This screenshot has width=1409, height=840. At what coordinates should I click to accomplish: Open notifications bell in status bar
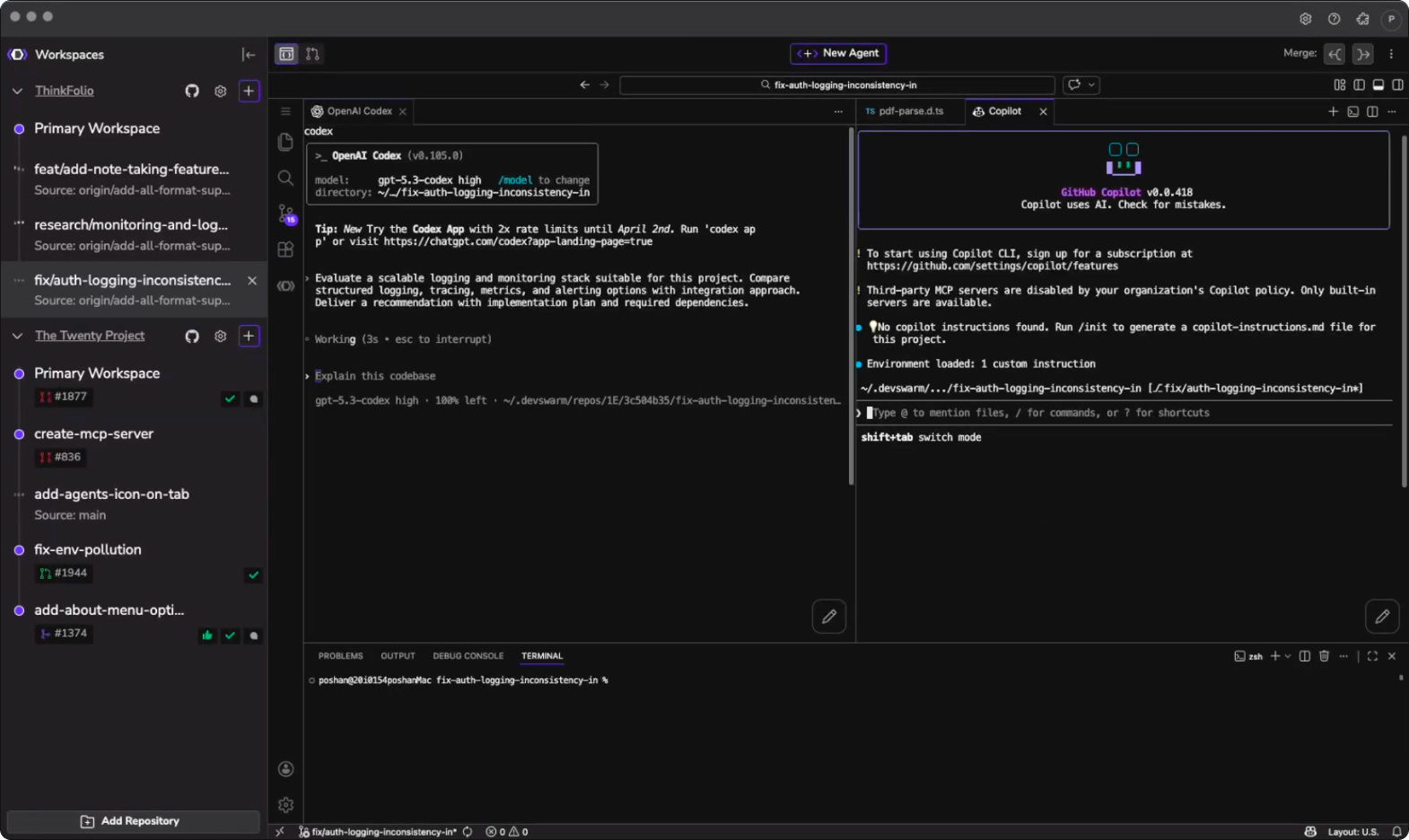tap(1397, 832)
